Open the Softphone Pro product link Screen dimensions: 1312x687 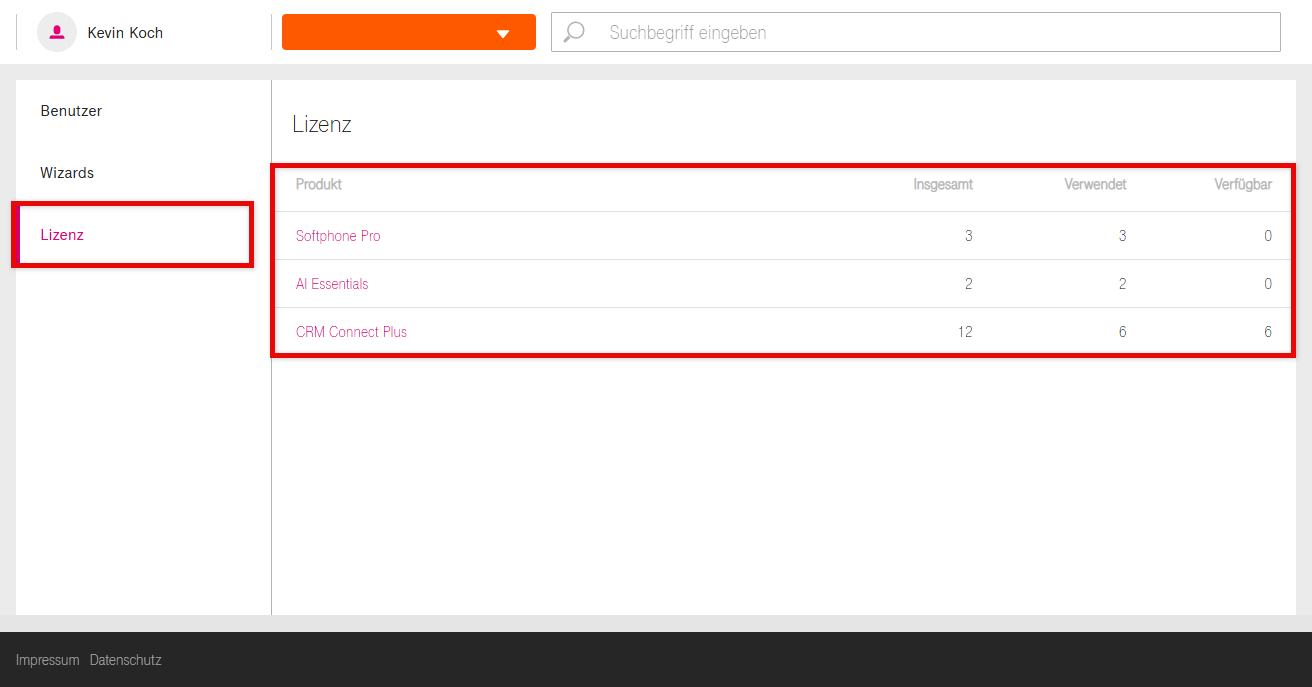tap(338, 236)
